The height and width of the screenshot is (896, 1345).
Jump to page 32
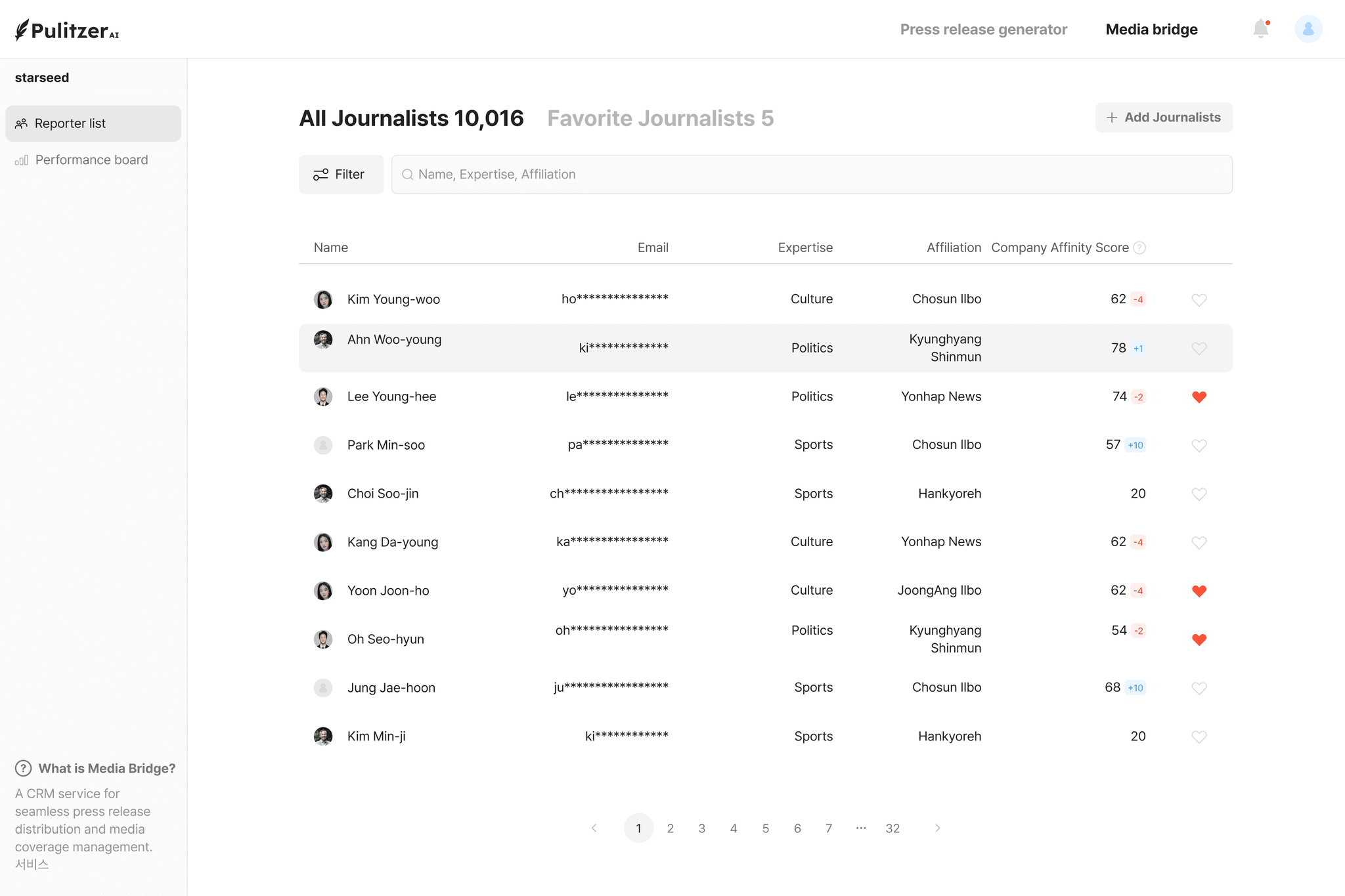(892, 828)
